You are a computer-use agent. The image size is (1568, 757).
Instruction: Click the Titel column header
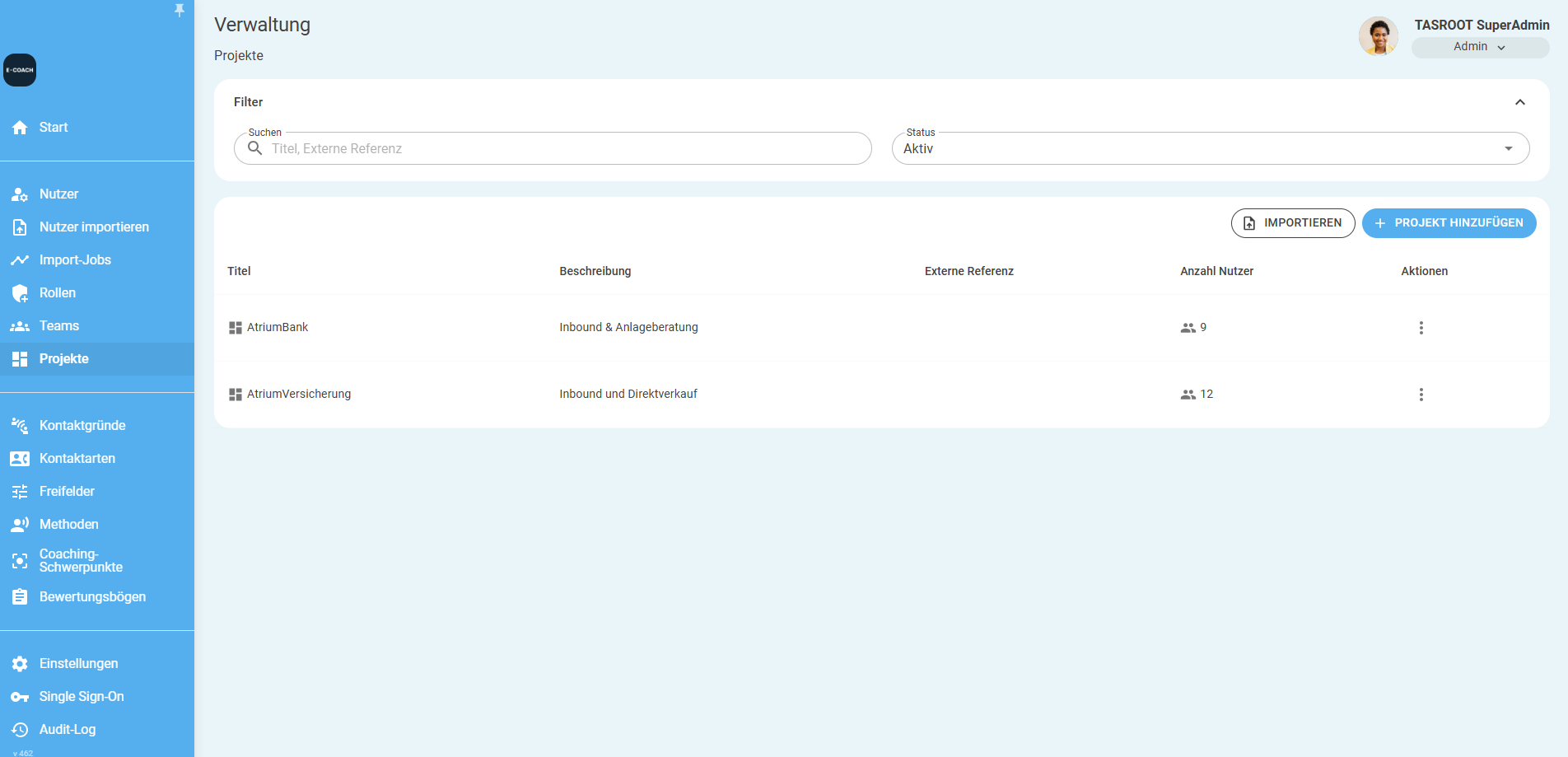tap(239, 271)
